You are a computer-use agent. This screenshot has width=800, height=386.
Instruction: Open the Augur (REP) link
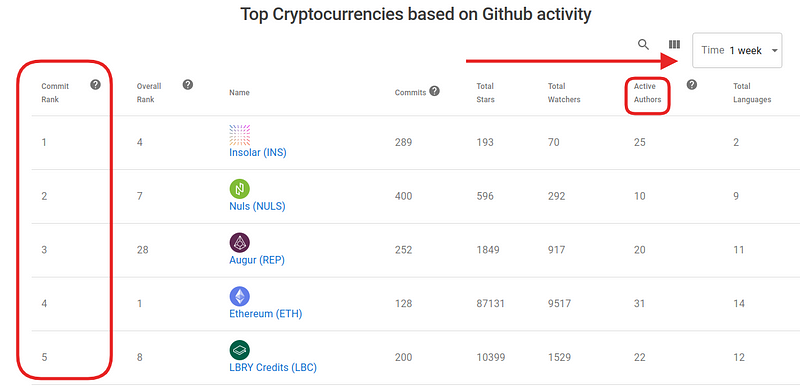(257, 260)
